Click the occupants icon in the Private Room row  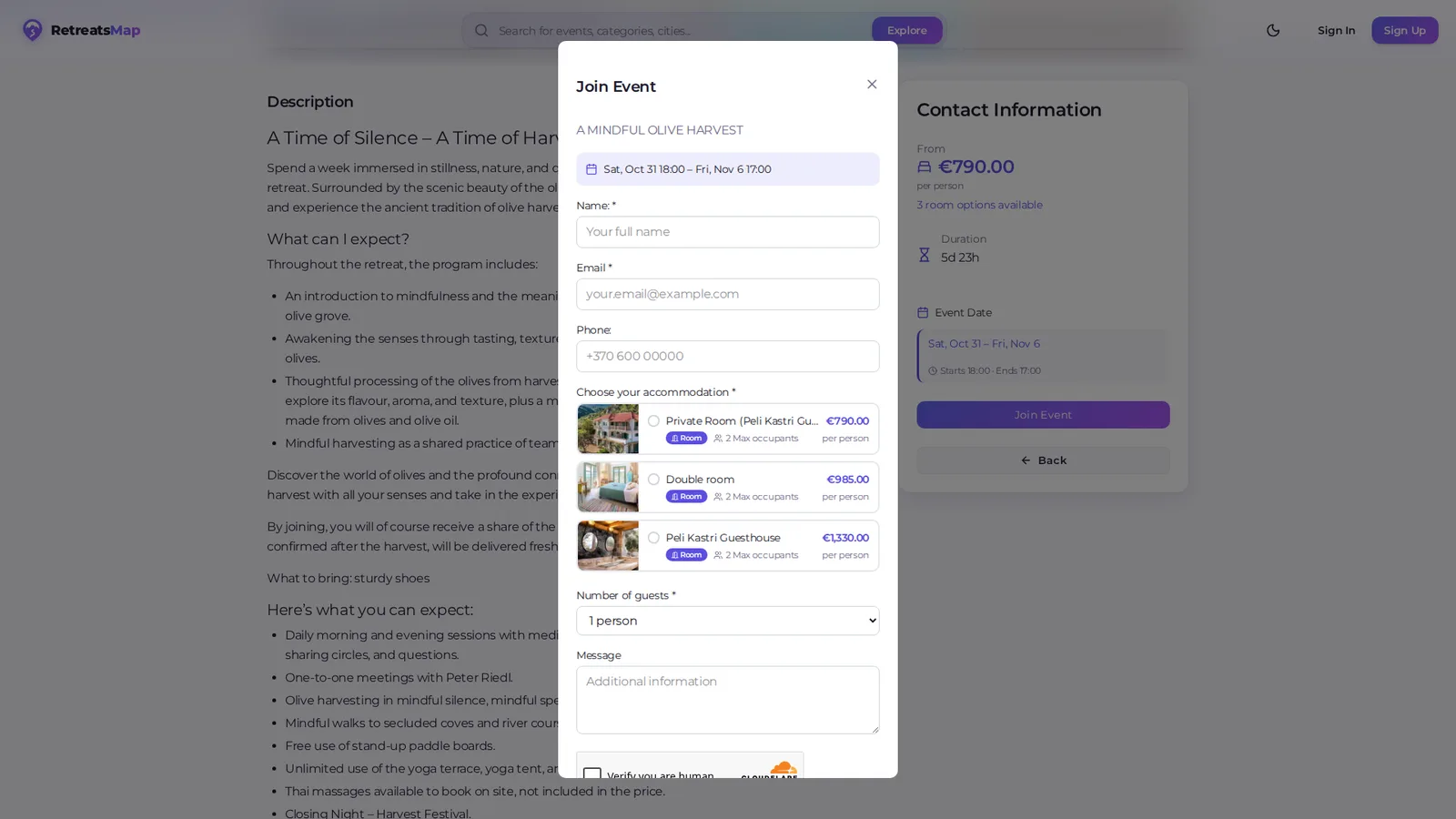click(718, 439)
